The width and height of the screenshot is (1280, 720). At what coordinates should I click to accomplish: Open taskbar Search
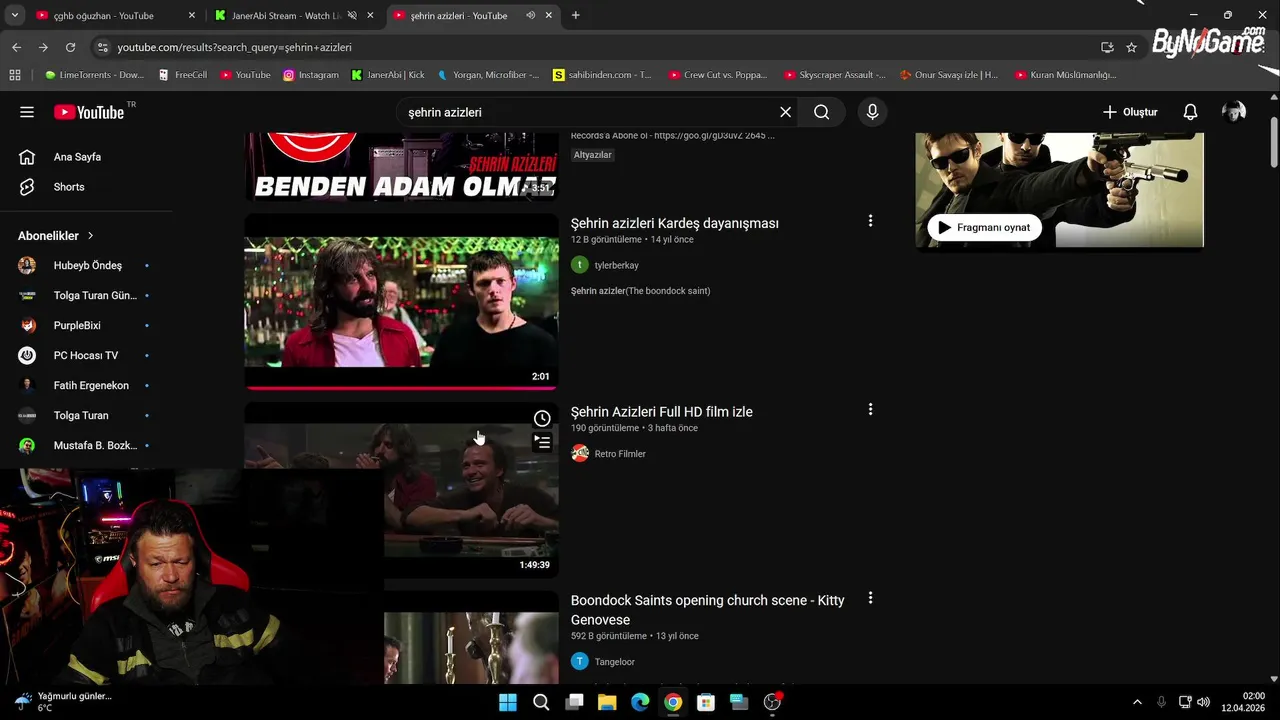pyautogui.click(x=541, y=702)
